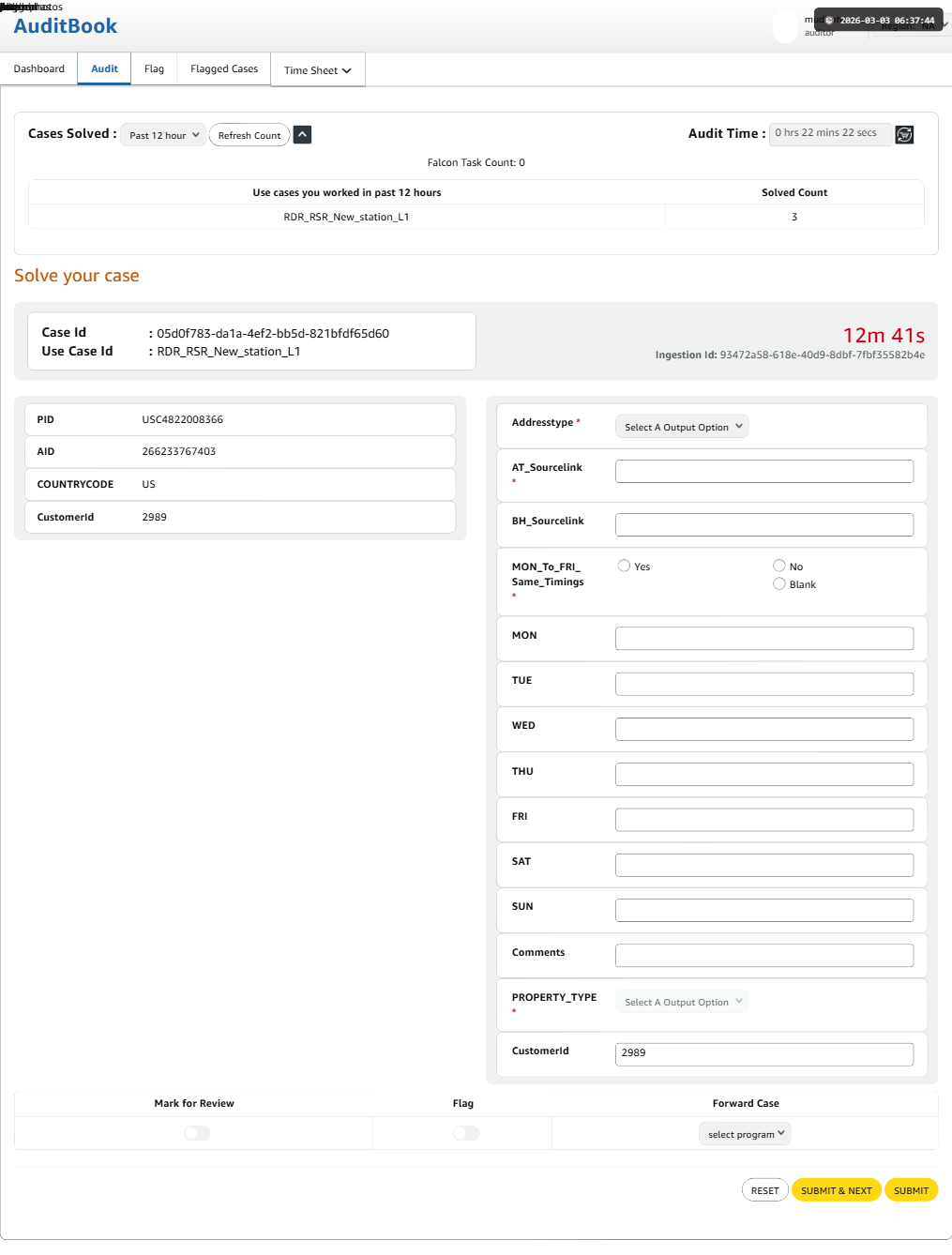The width and height of the screenshot is (952, 1255).
Task: Open the Addresstype output option dropdown
Action: click(682, 427)
